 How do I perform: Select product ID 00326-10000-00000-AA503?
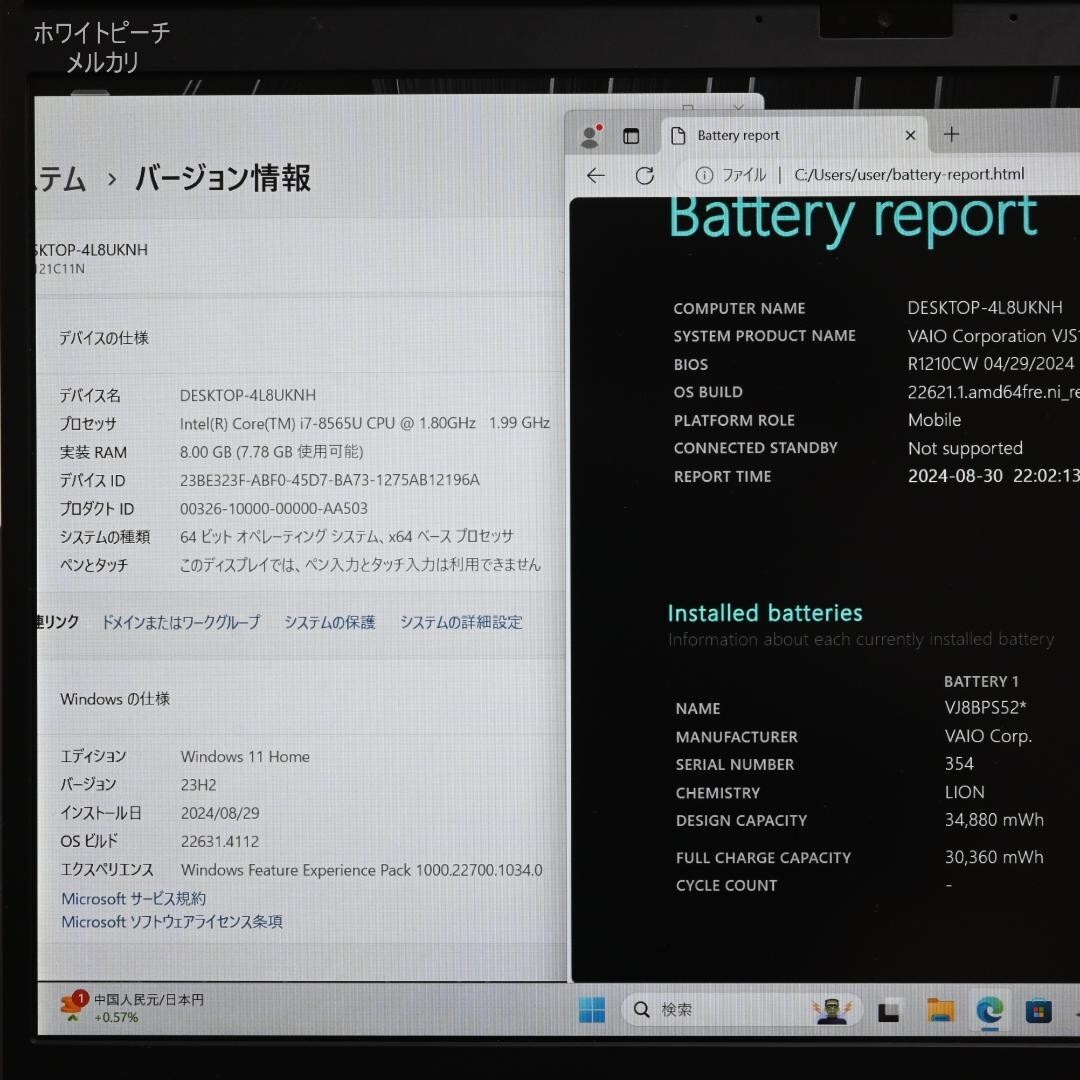(x=274, y=508)
